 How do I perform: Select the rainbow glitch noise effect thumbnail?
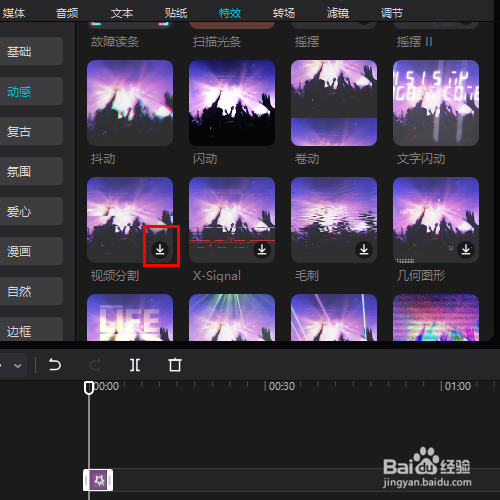pos(436,318)
